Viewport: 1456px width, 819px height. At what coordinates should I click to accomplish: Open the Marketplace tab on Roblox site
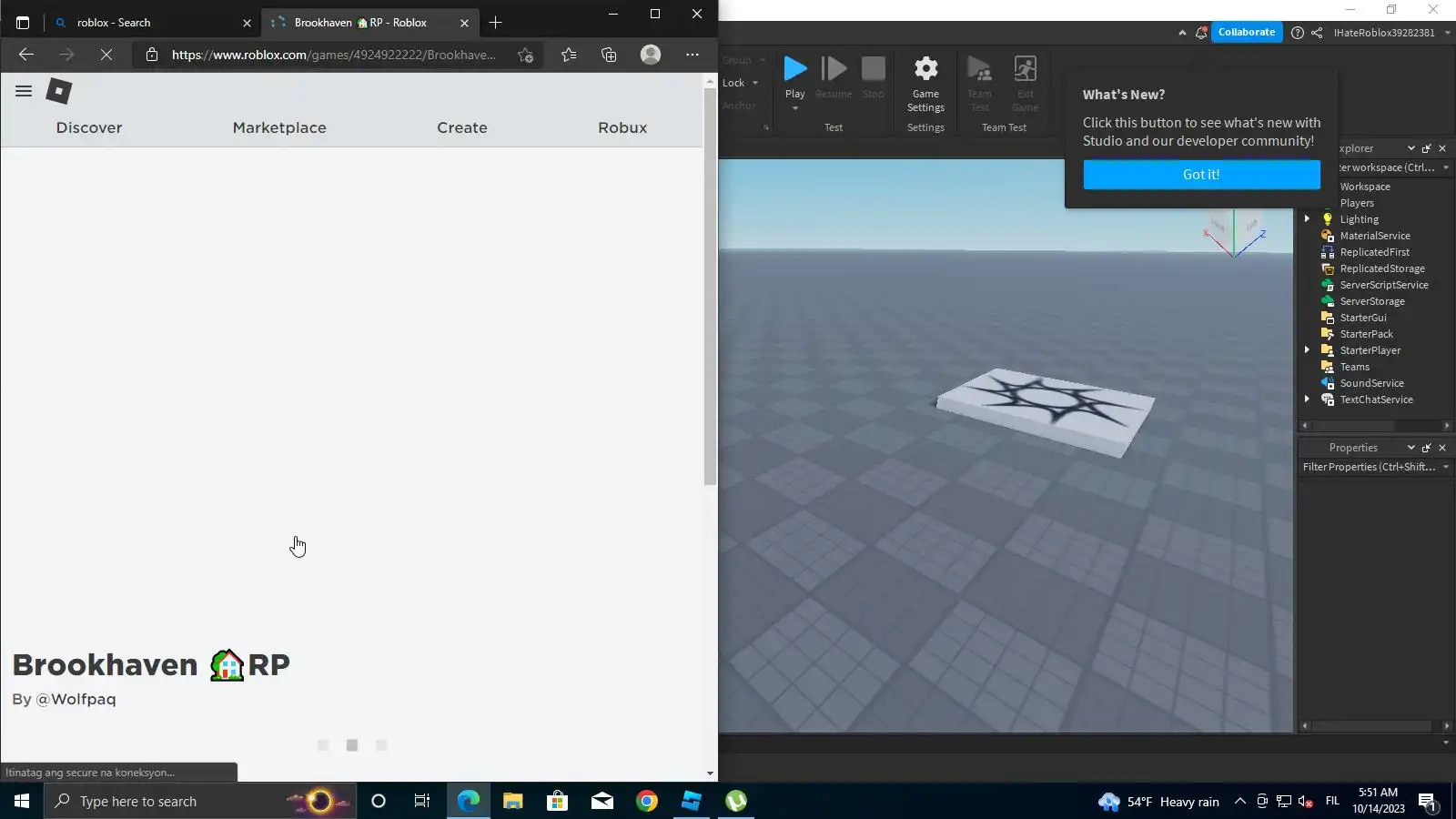pyautogui.click(x=279, y=128)
